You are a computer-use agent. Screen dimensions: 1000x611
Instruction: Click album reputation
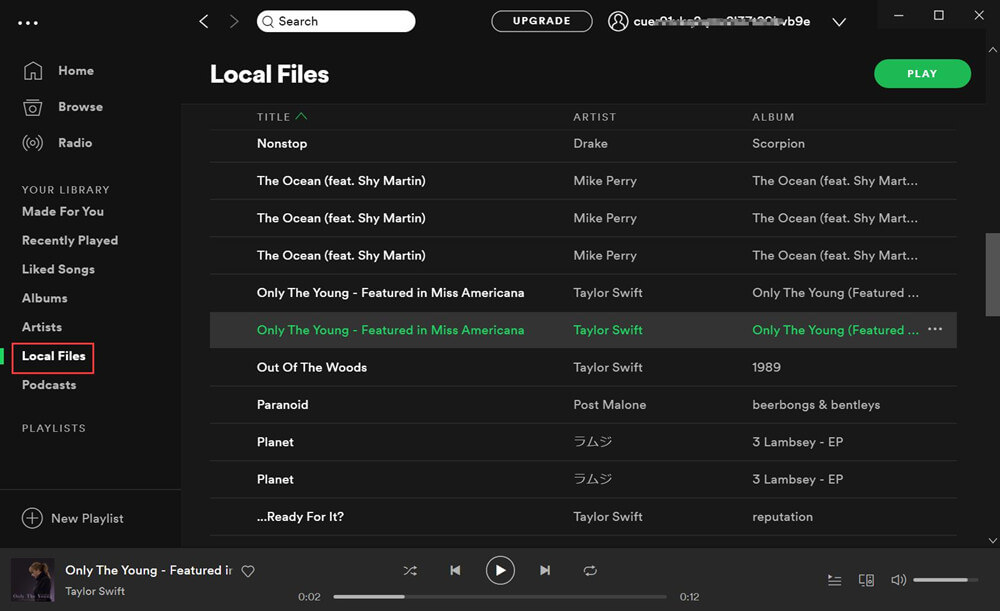click(x=783, y=517)
